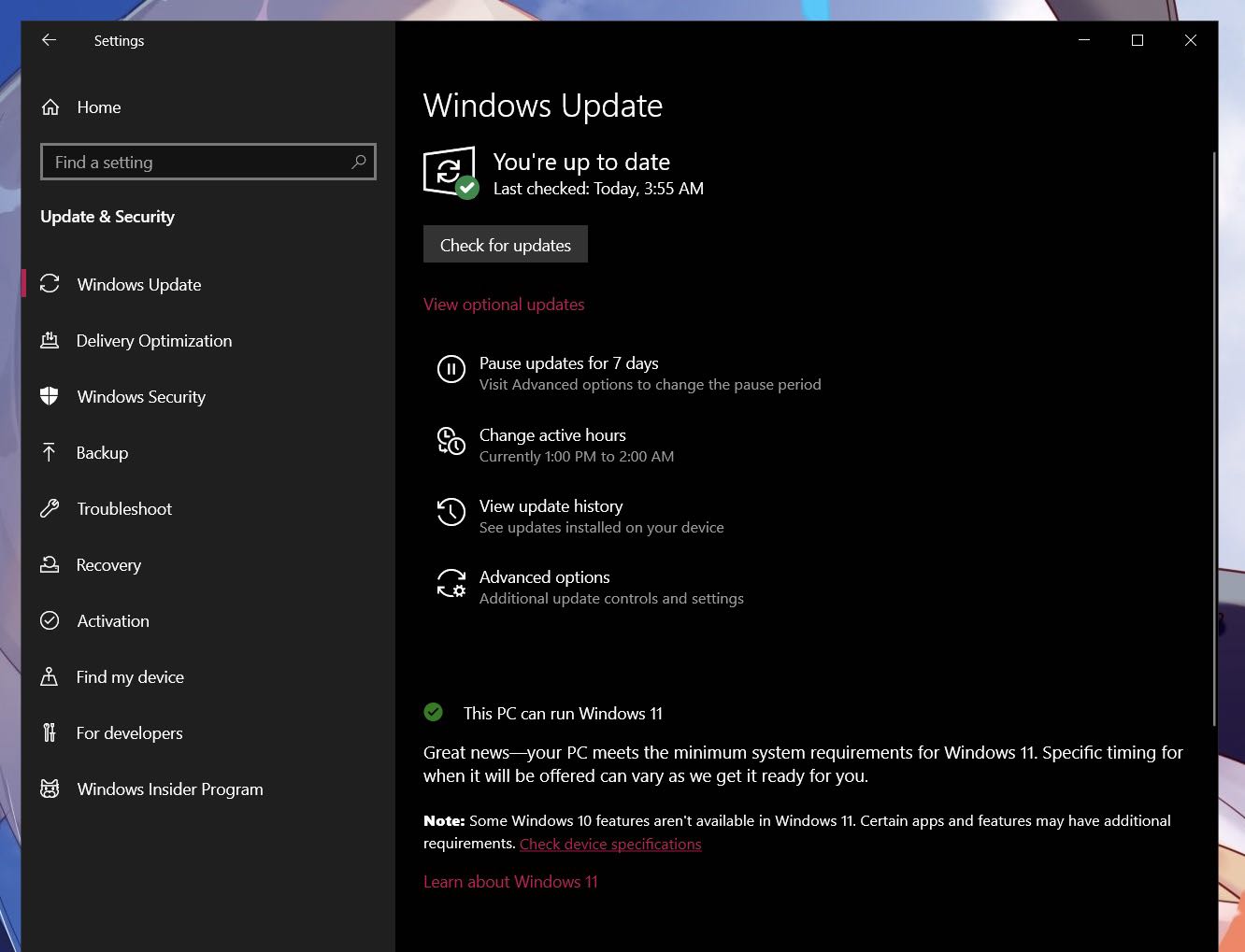
Task: Click the vertical scrollbar in Windows Update
Action: (1214, 437)
